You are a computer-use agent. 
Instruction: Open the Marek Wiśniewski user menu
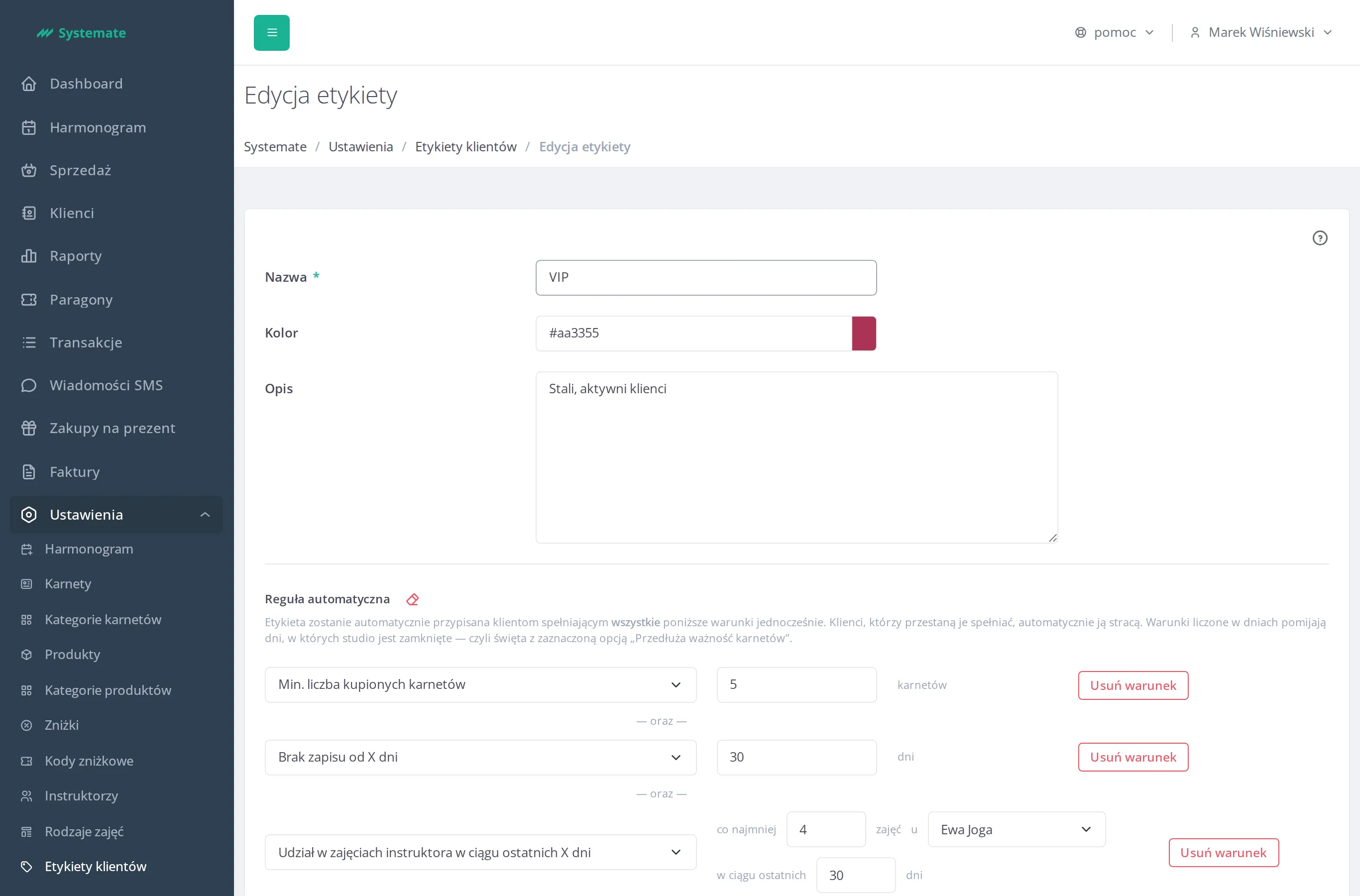tap(1260, 32)
